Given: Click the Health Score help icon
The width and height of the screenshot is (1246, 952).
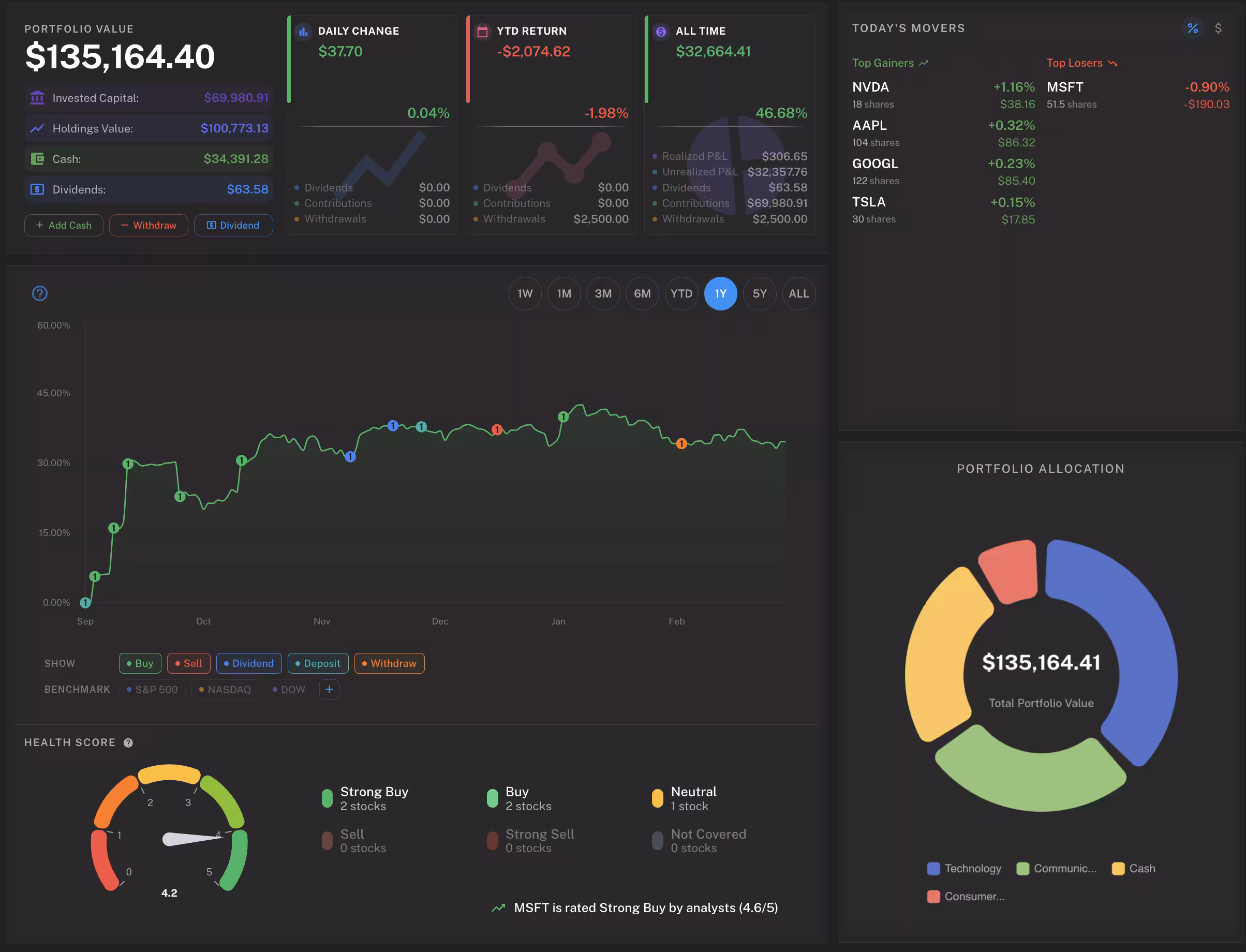Looking at the screenshot, I should coord(129,743).
